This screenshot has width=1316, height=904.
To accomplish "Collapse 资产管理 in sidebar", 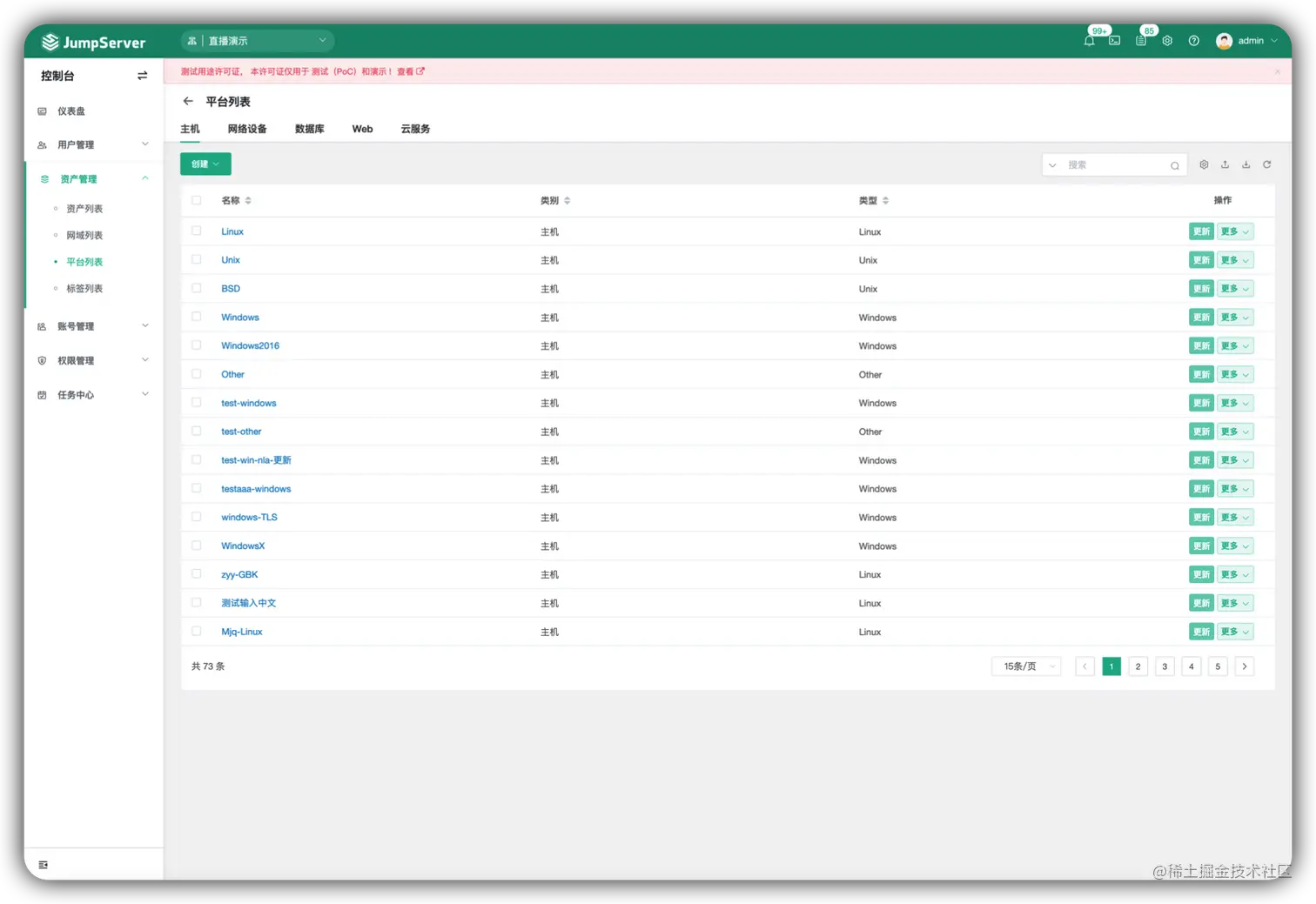I will pyautogui.click(x=94, y=179).
